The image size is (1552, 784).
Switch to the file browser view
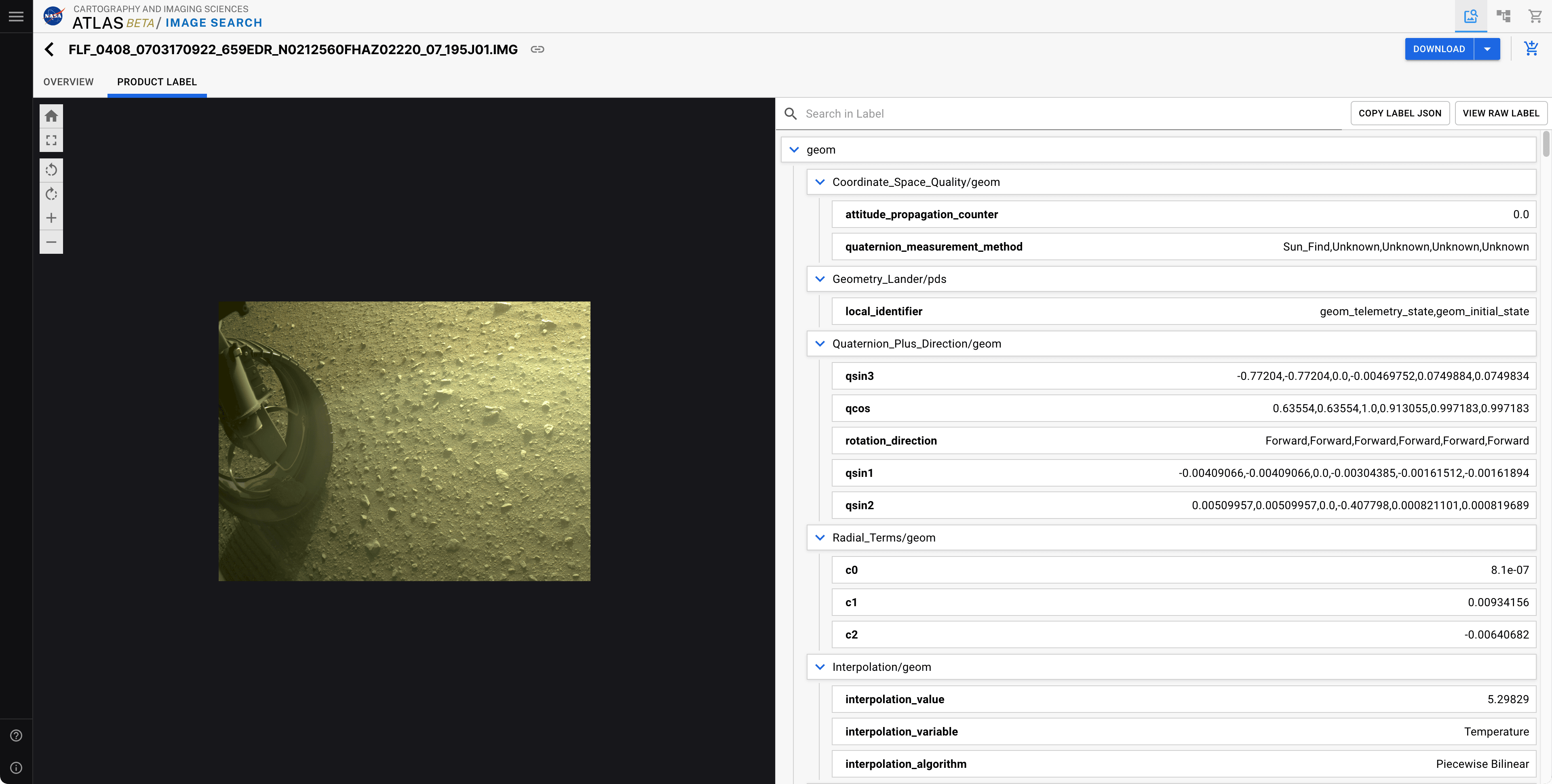click(x=1503, y=16)
